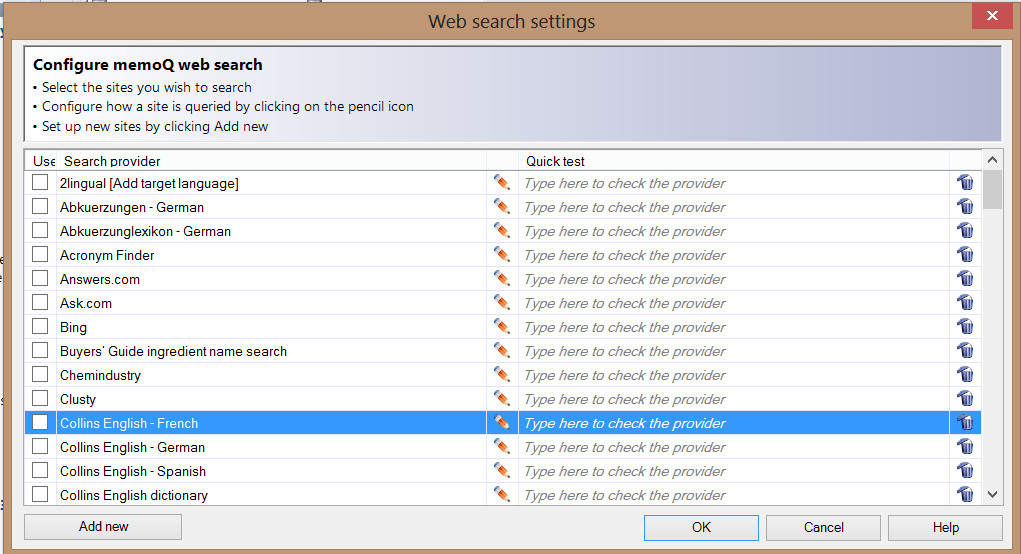1021x554 pixels.
Task: Click the Quick test field for Ask.com
Action: tap(733, 303)
